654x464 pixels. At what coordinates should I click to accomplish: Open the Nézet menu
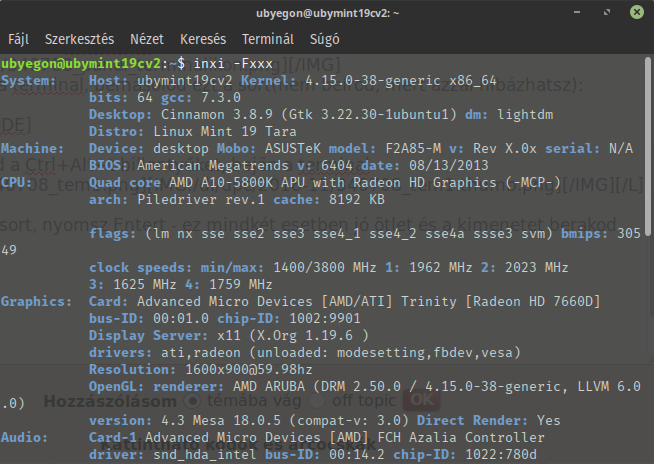147,39
